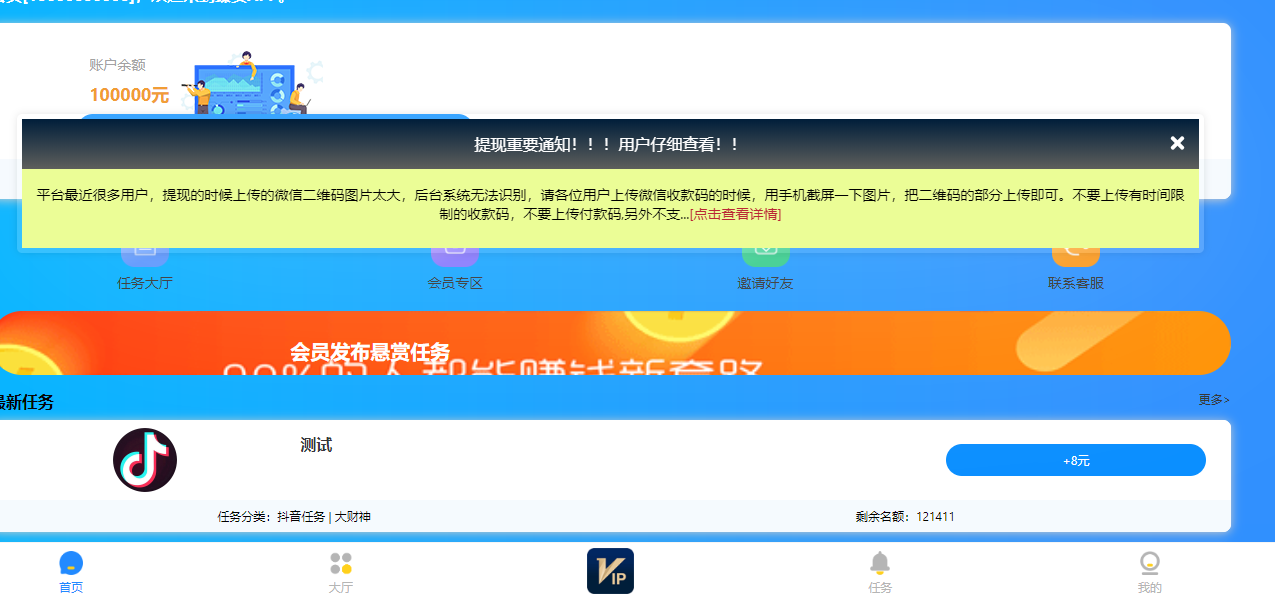Viewport: 1275px width, 594px height.
Task: Select 首页 in the bottom navigation
Action: pyautogui.click(x=71, y=572)
